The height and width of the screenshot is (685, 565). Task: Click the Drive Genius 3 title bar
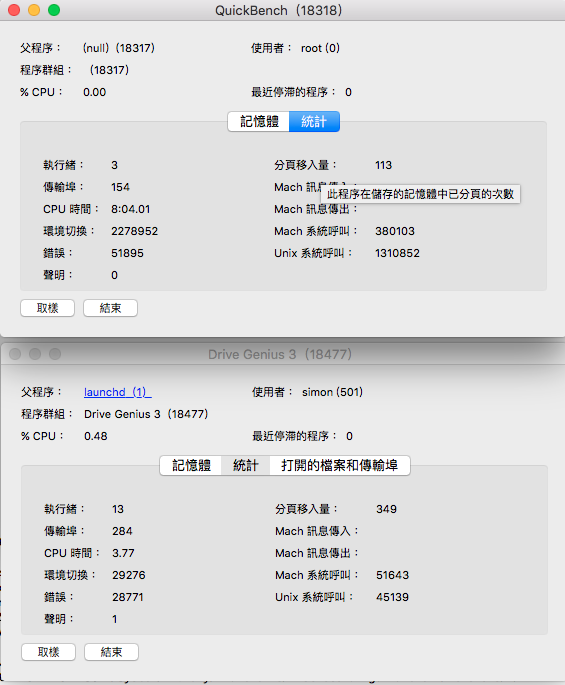280,354
